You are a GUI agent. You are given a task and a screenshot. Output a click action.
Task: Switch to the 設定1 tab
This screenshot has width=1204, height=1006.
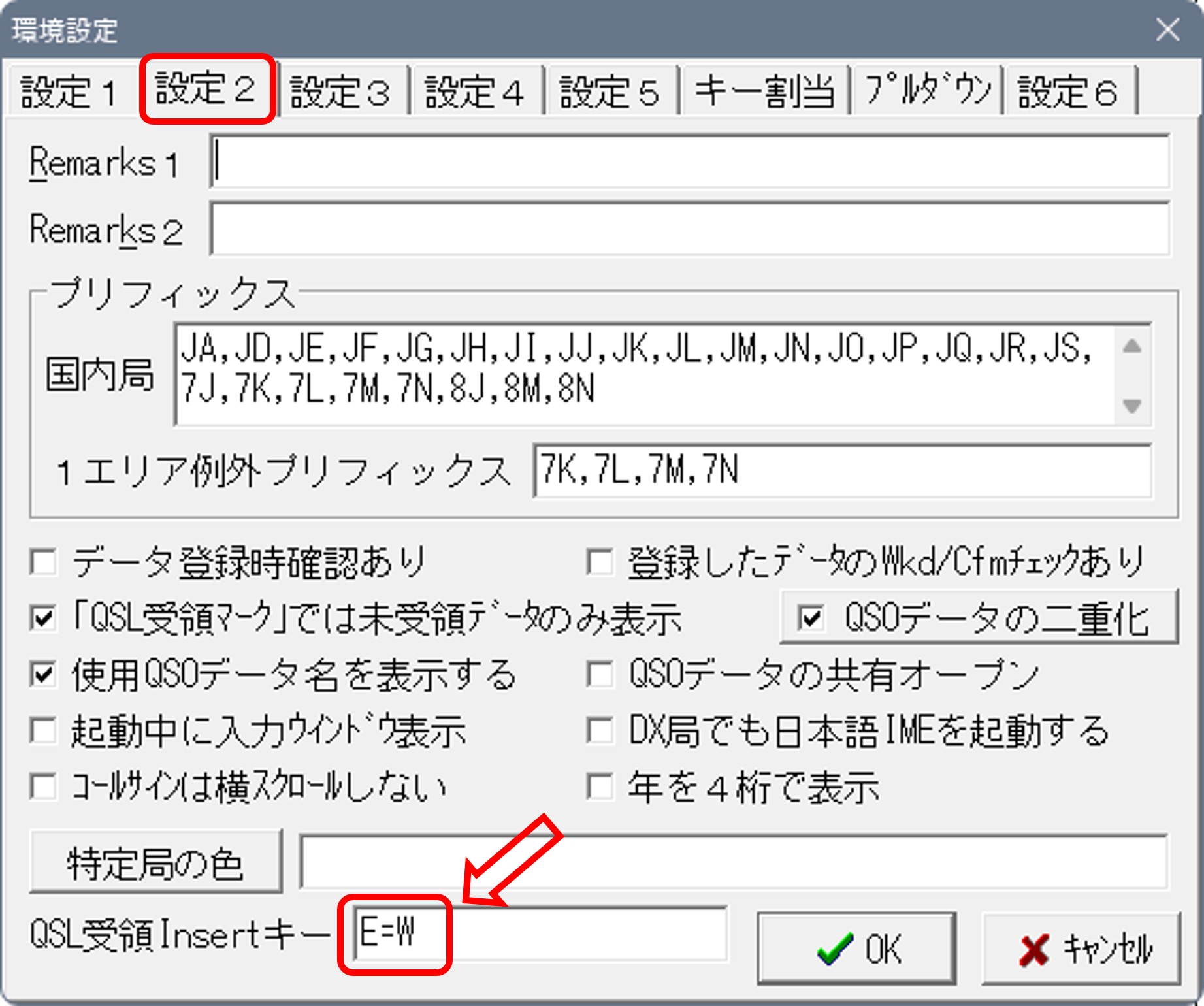click(x=69, y=91)
